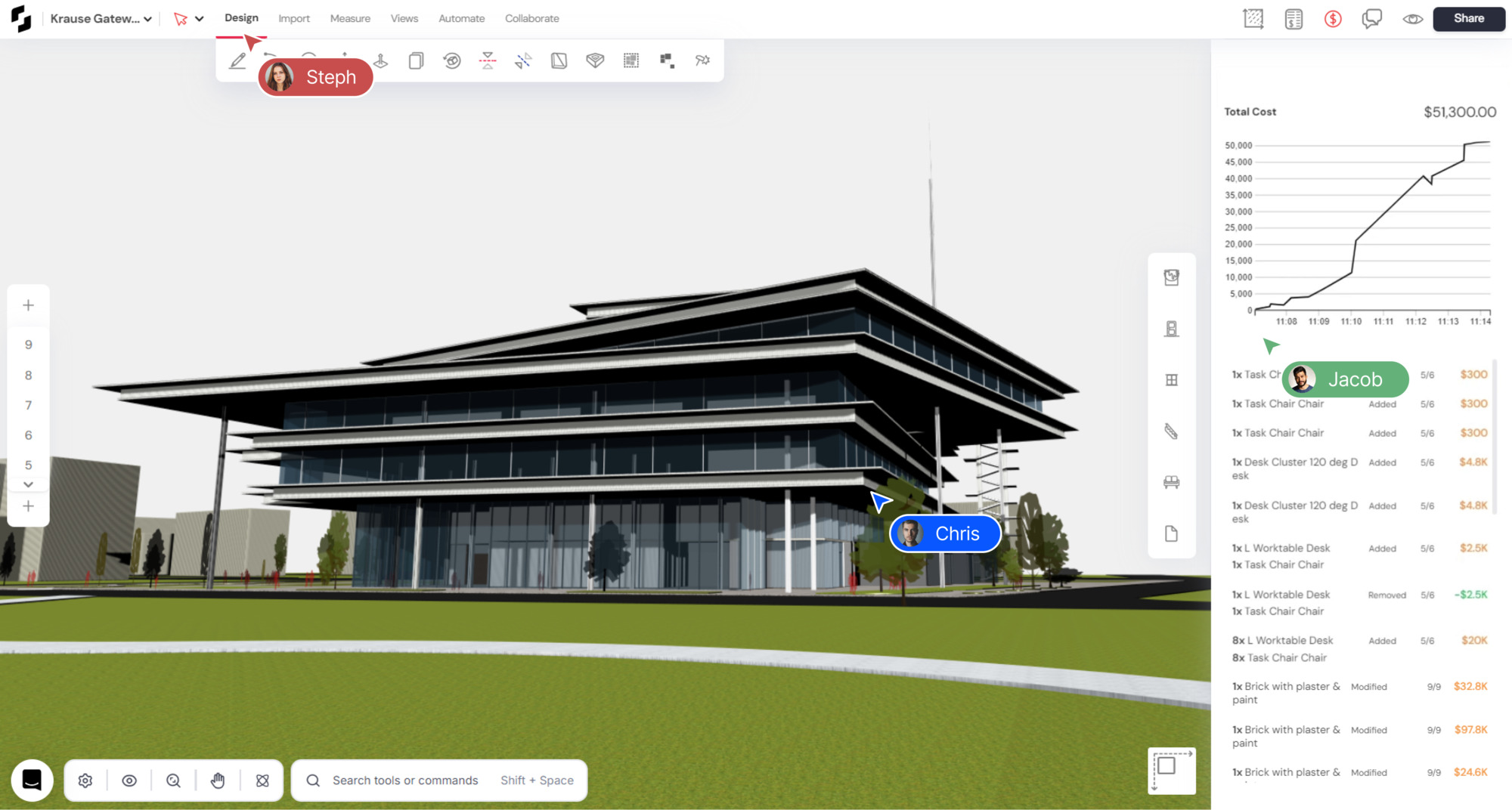Switch to the Measure menu
Screen dimensions: 1512x810
(350, 18)
